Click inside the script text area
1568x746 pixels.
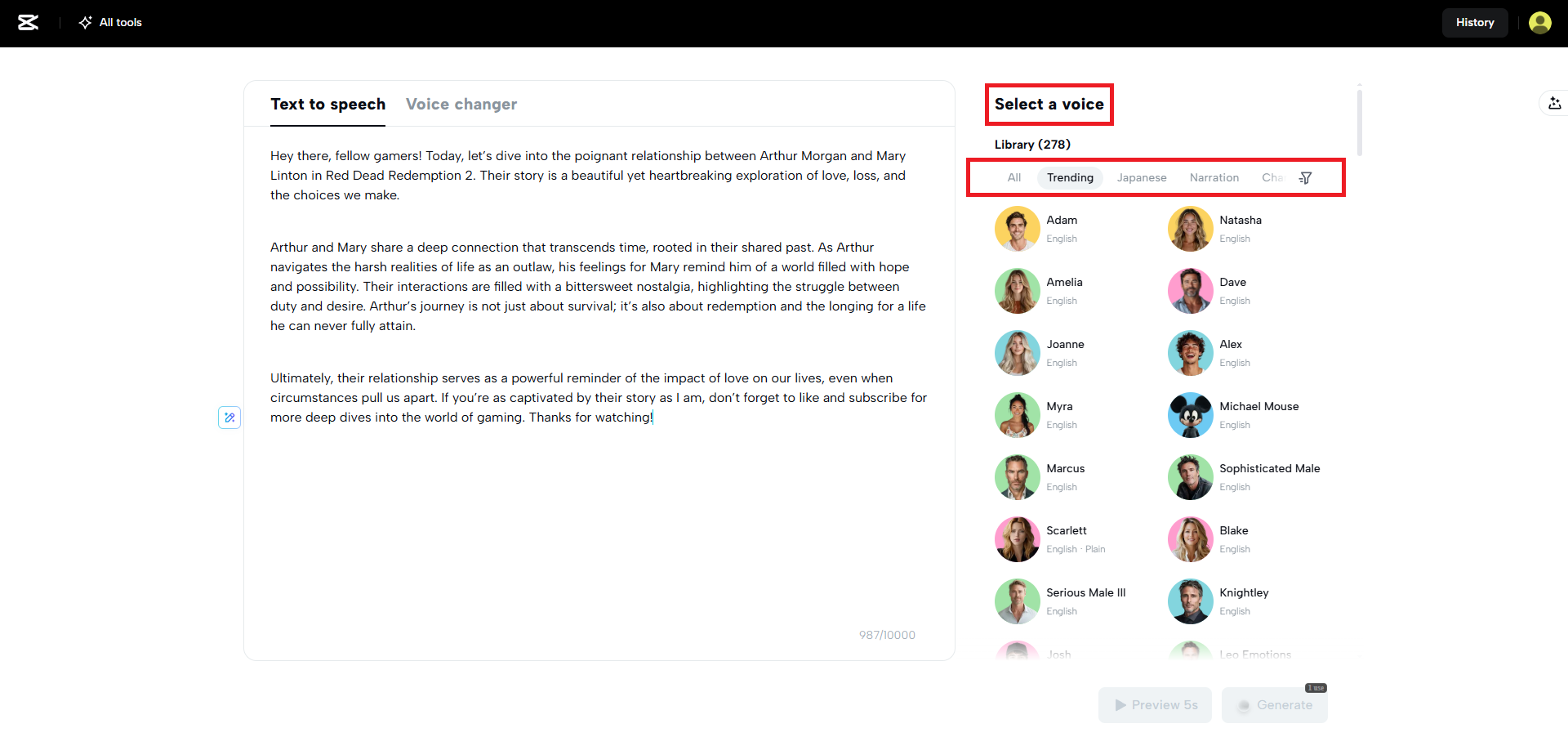(x=599, y=523)
